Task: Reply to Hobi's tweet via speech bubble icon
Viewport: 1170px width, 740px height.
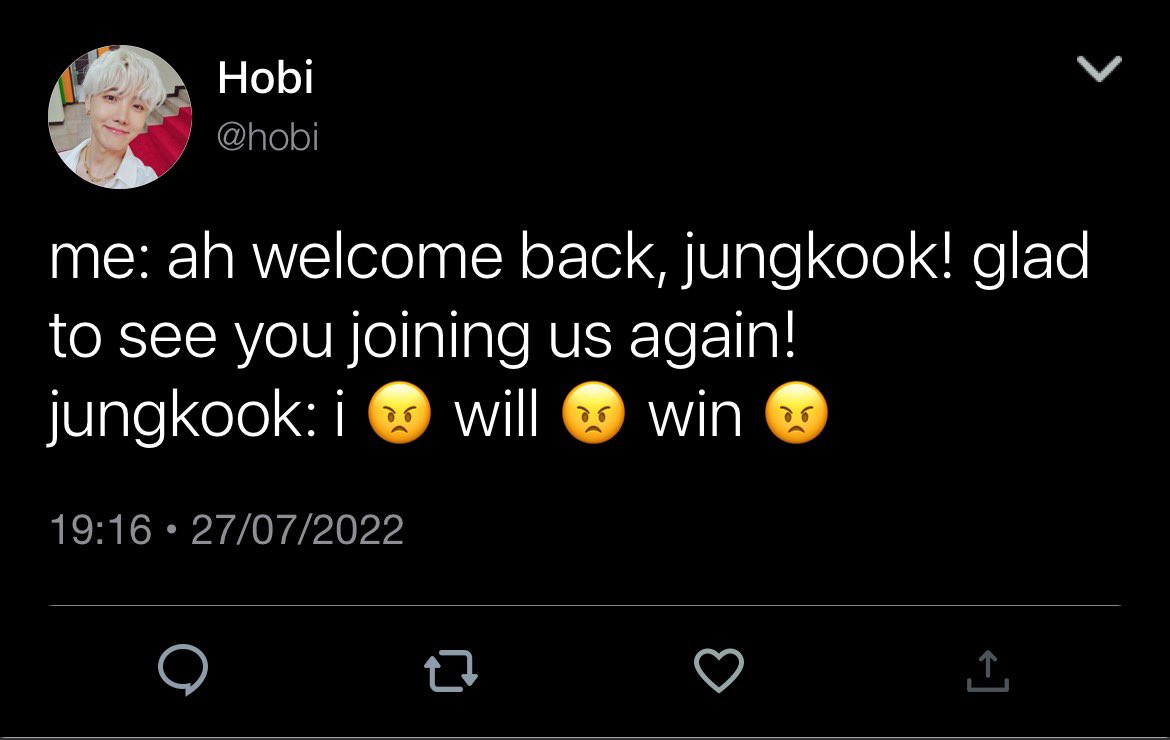Action: (184, 670)
